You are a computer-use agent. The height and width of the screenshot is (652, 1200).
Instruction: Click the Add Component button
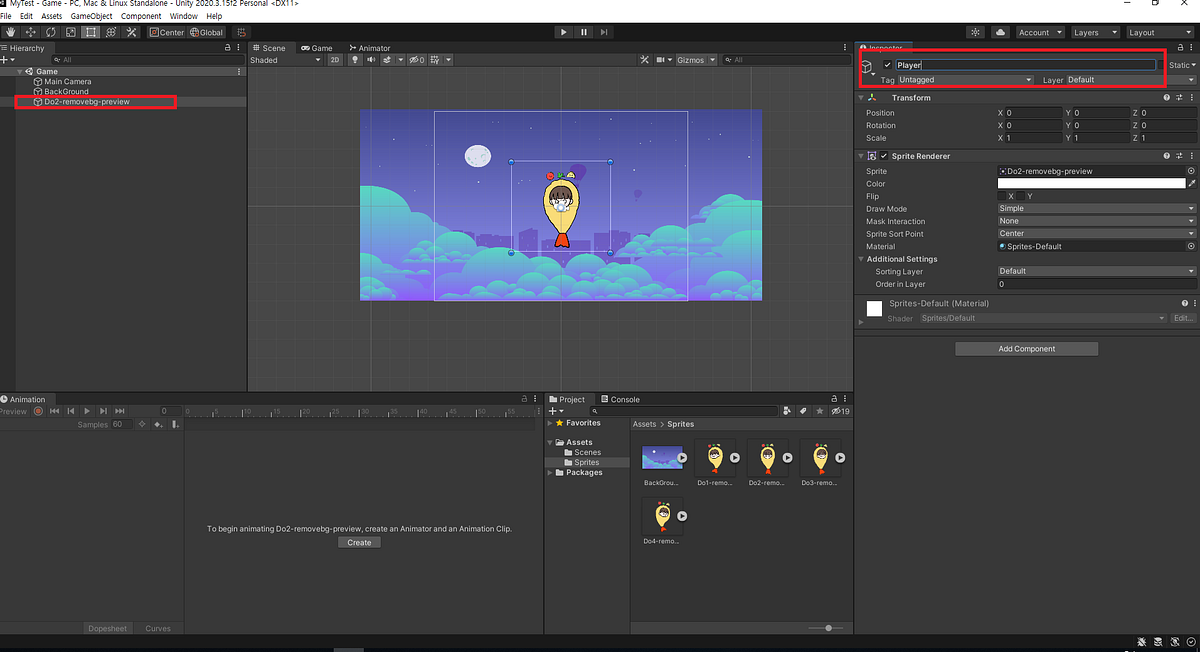point(1026,348)
